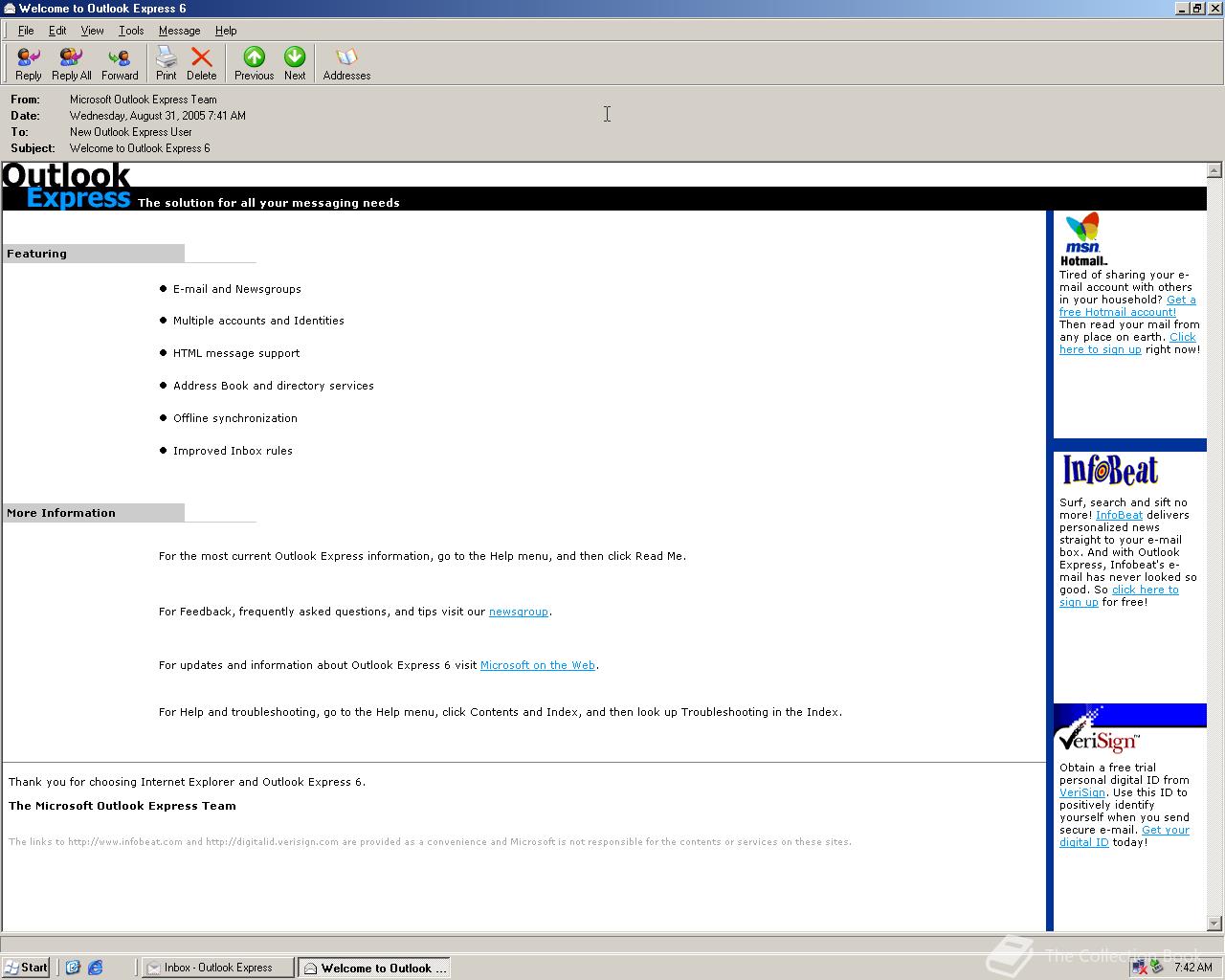Image resolution: width=1225 pixels, height=980 pixels.
Task: Open the Message menu
Action: [x=179, y=31]
